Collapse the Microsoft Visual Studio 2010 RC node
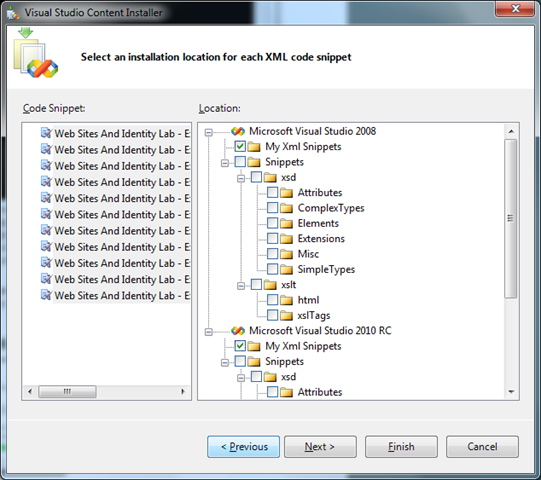Screen dimensions: 541x480 click(208, 332)
